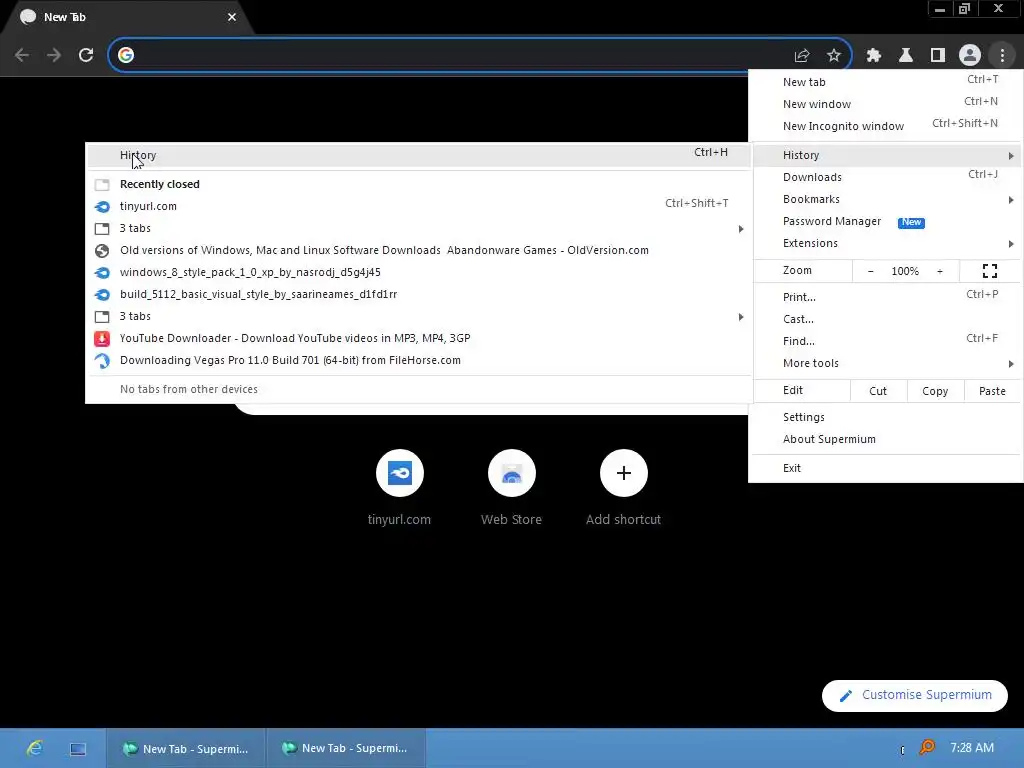The image size is (1024, 768).
Task: Choose Find... from the menu
Action: click(888, 341)
